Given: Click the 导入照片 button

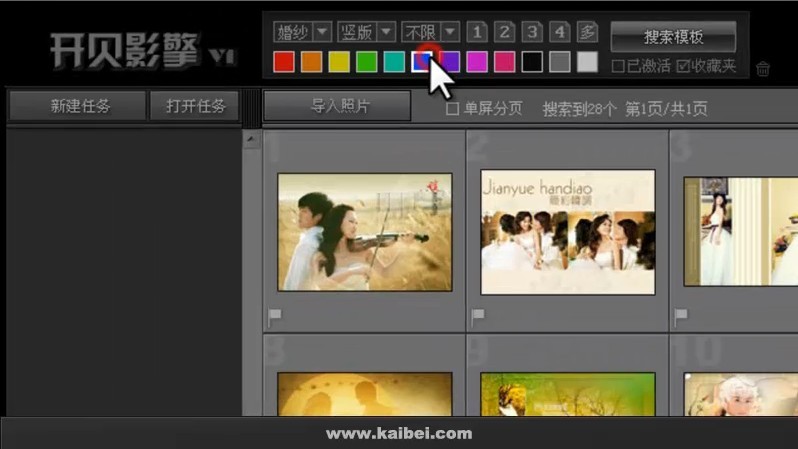Looking at the screenshot, I should tap(337, 106).
